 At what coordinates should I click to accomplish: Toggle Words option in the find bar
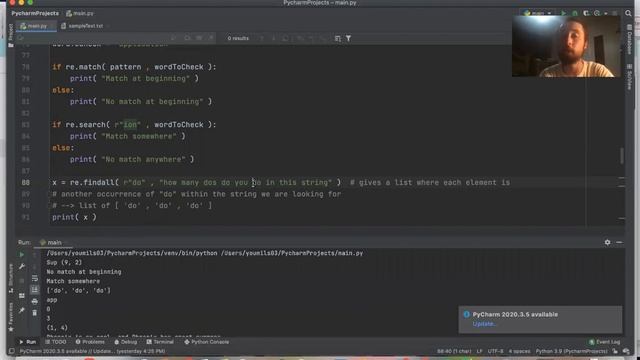pyautogui.click(x=199, y=38)
